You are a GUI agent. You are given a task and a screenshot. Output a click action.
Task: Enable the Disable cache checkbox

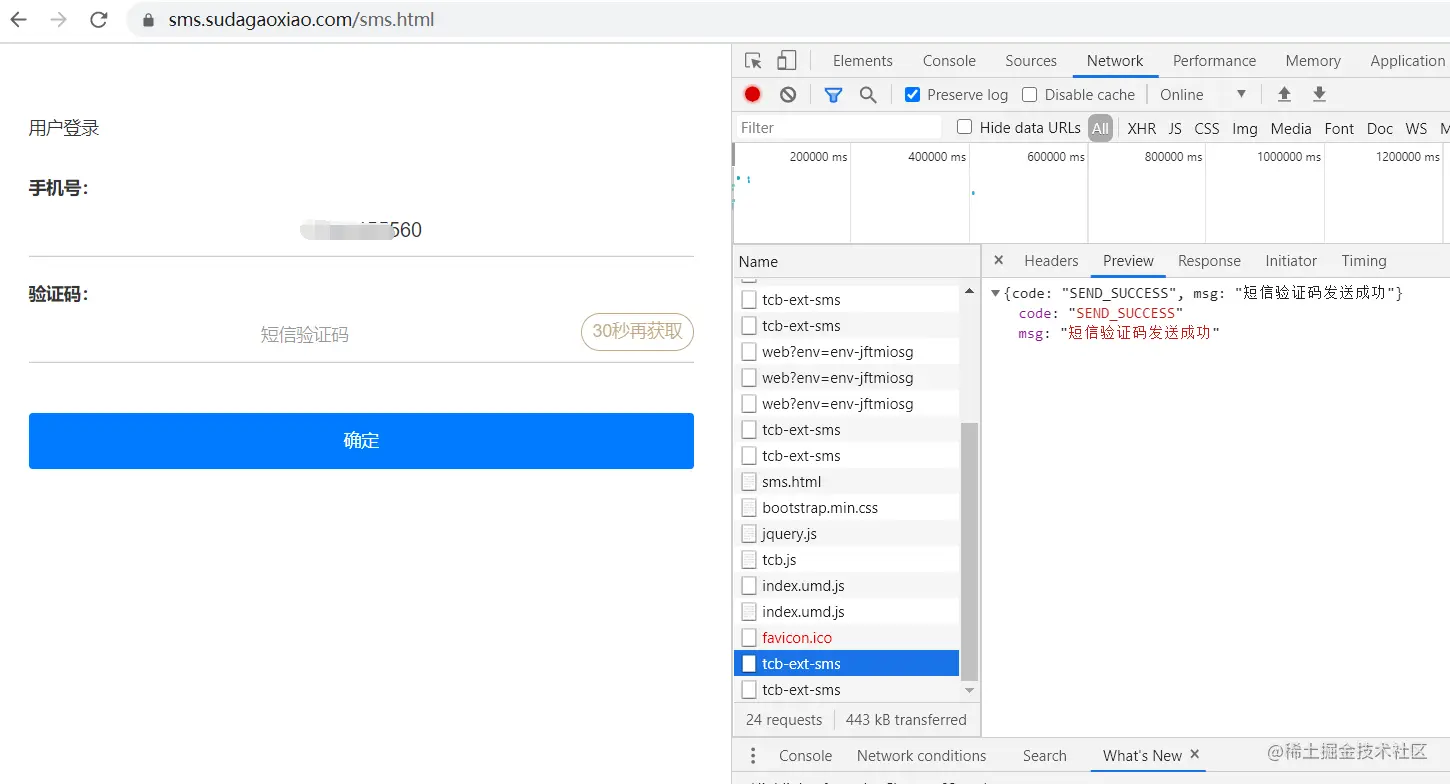click(1029, 94)
